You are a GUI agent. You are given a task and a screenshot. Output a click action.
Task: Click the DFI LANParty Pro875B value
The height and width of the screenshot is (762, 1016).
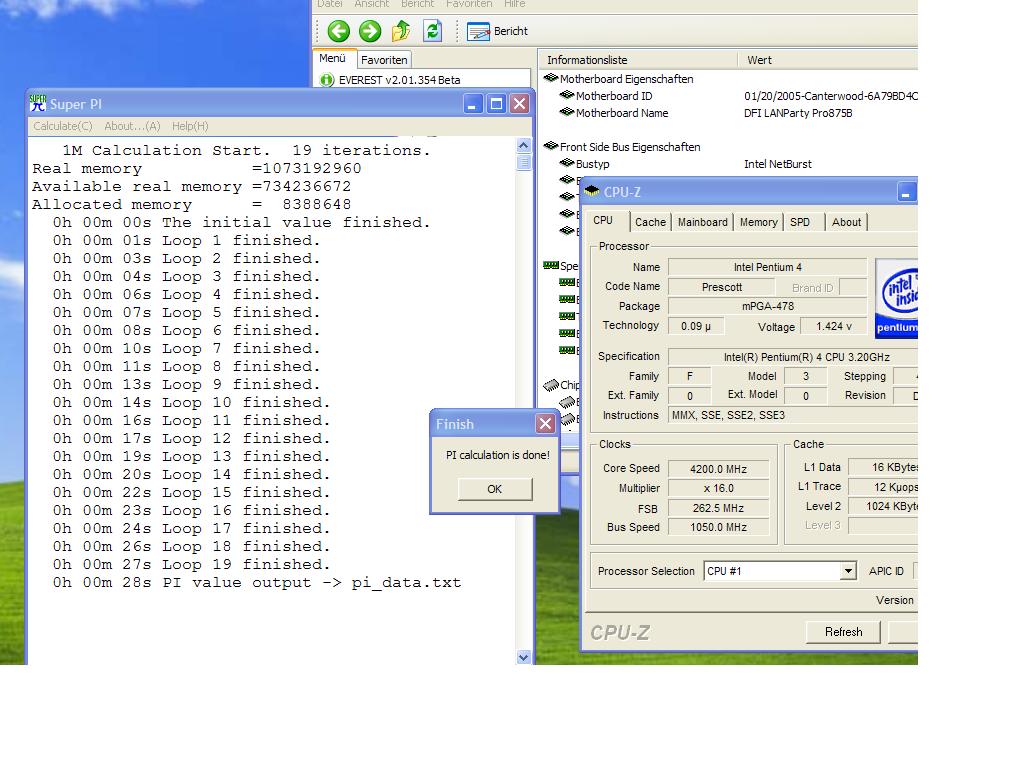[798, 113]
